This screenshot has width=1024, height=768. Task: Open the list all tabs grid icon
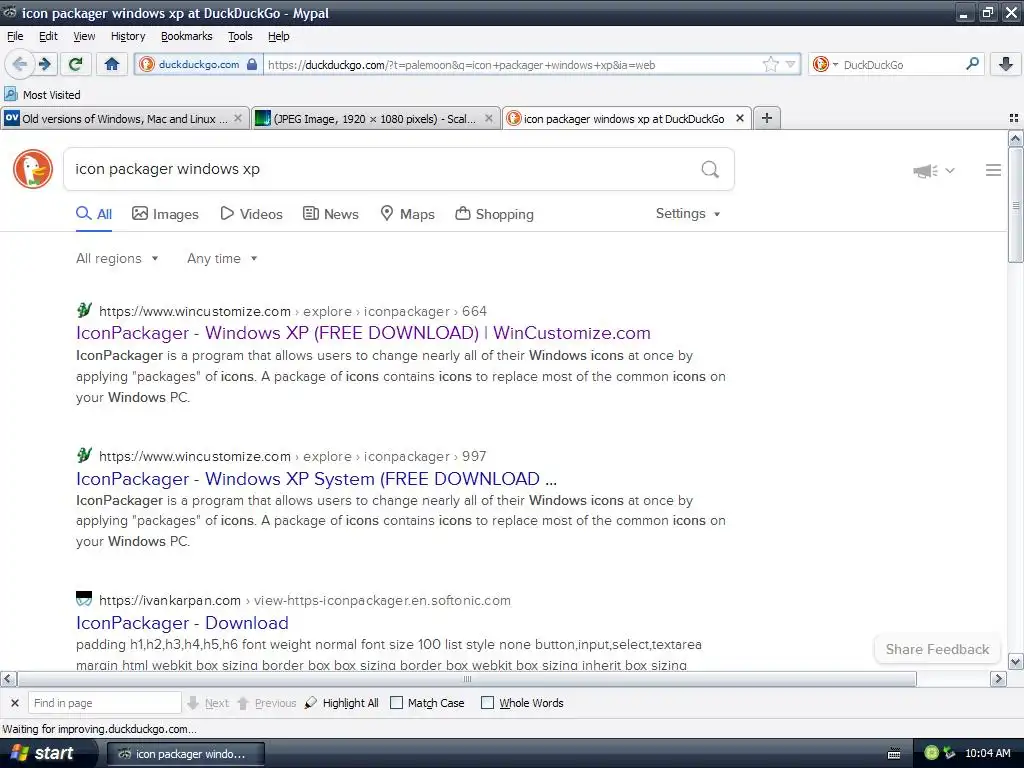pos(1014,118)
